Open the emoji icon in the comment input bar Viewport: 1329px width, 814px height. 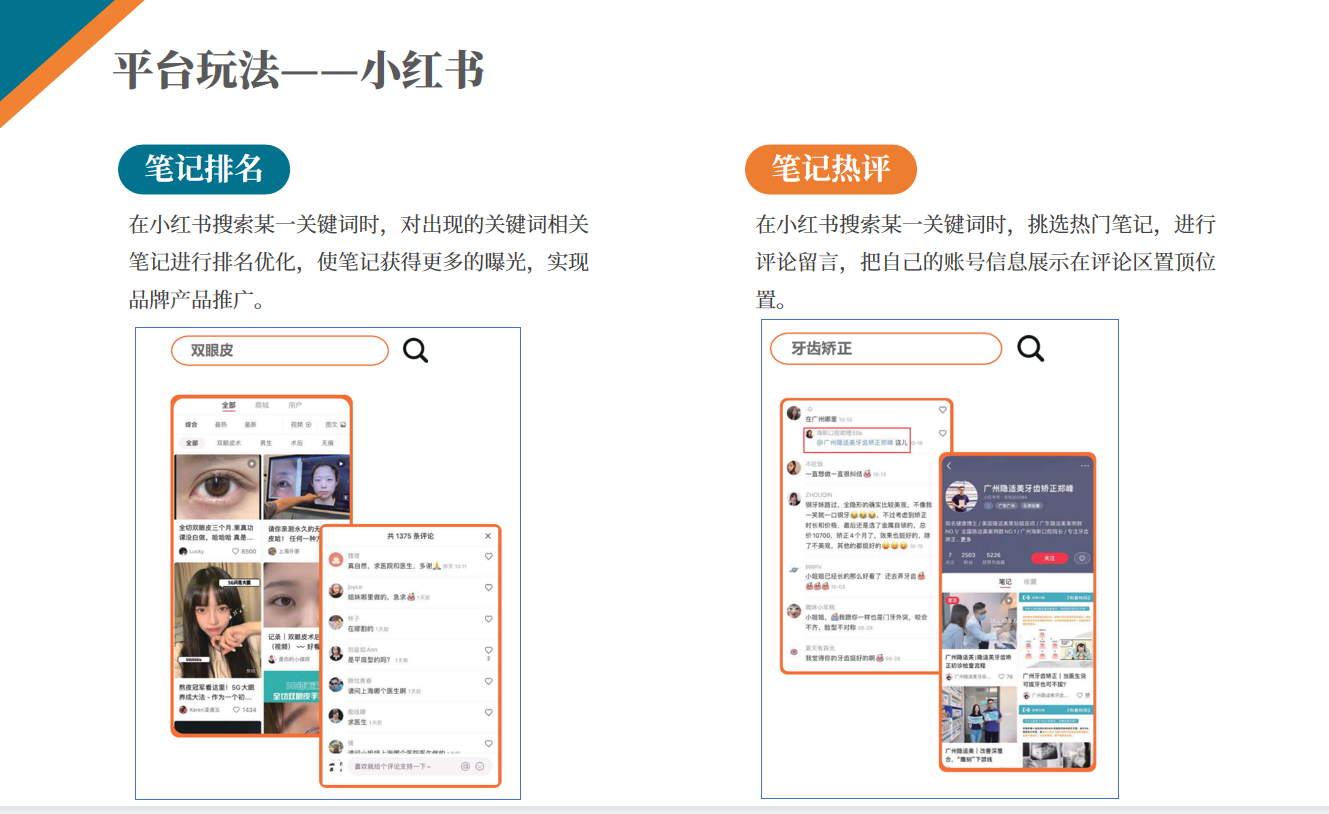pyautogui.click(x=478, y=766)
